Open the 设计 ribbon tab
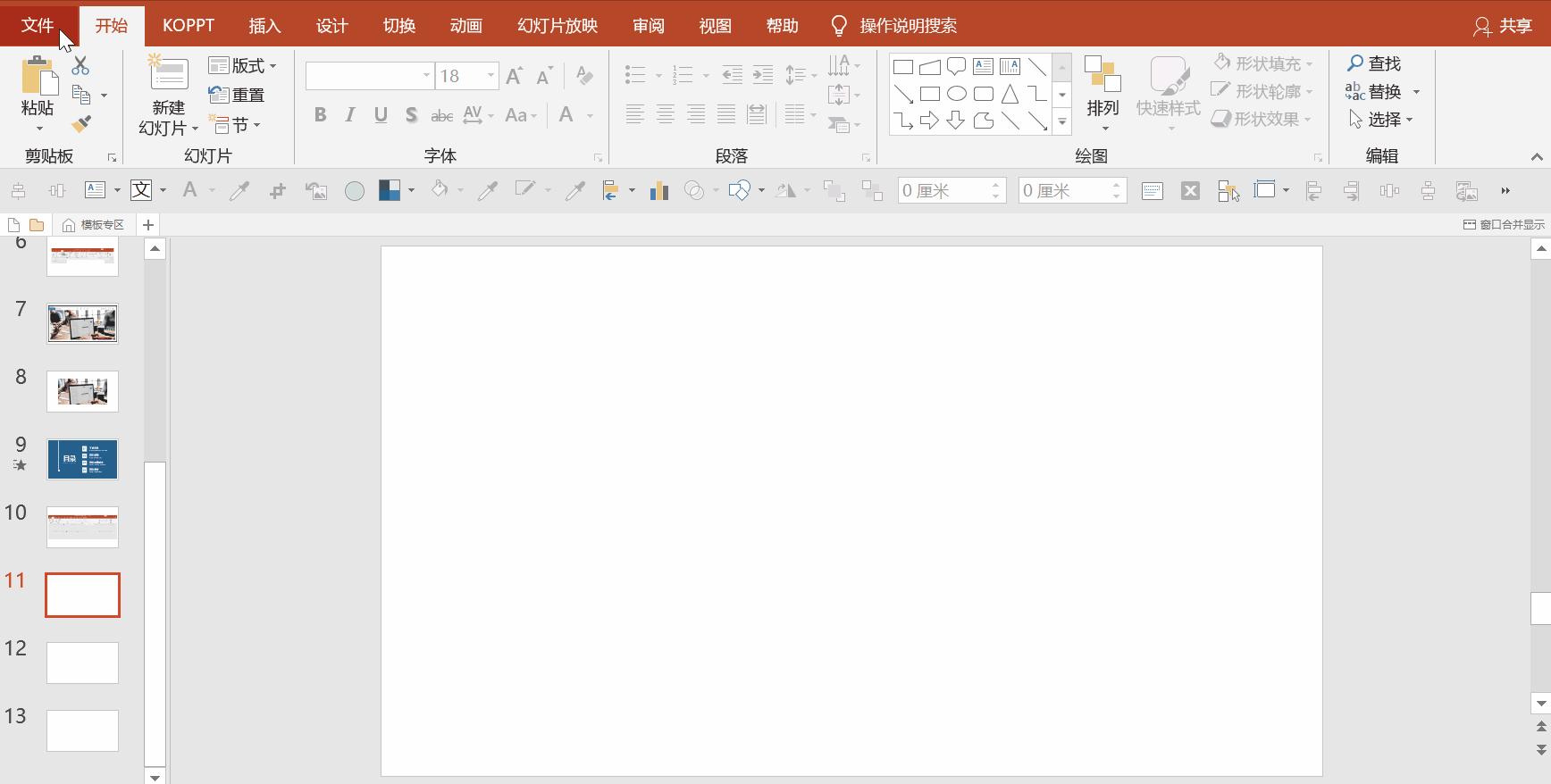The width and height of the screenshot is (1551, 784). click(x=331, y=26)
